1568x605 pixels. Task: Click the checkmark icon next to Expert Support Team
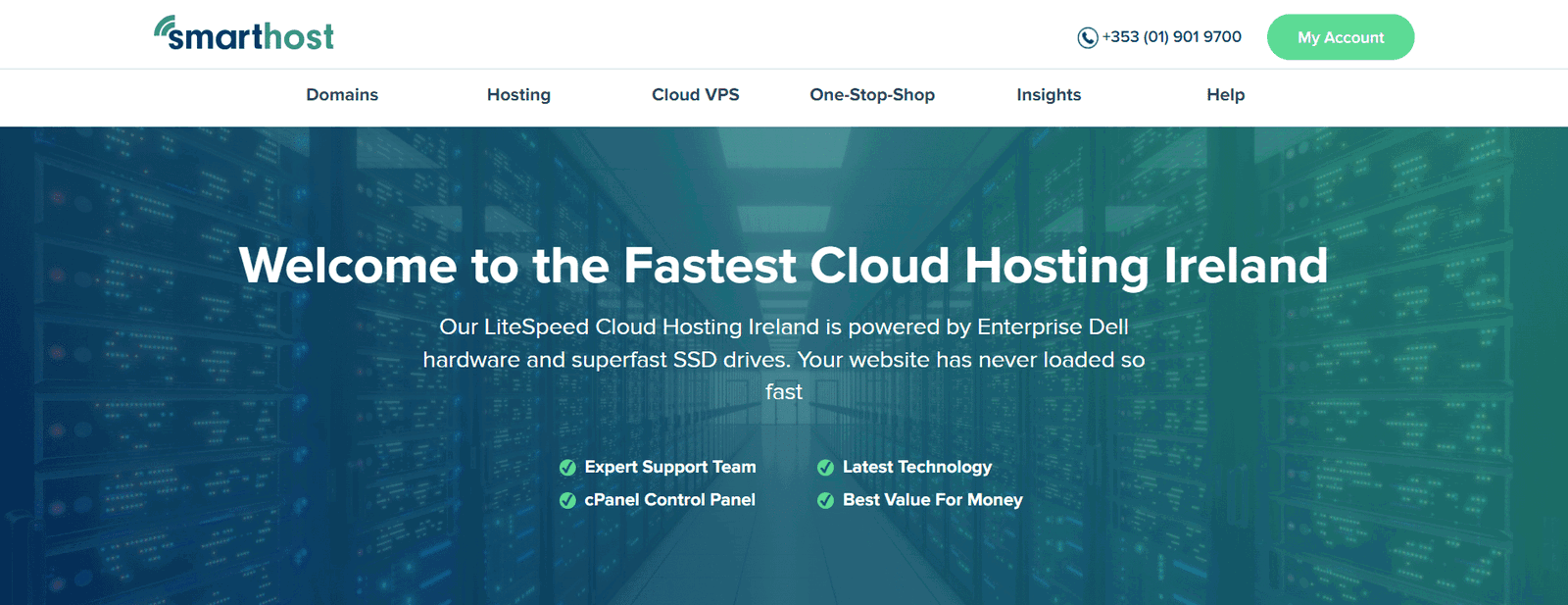click(567, 468)
